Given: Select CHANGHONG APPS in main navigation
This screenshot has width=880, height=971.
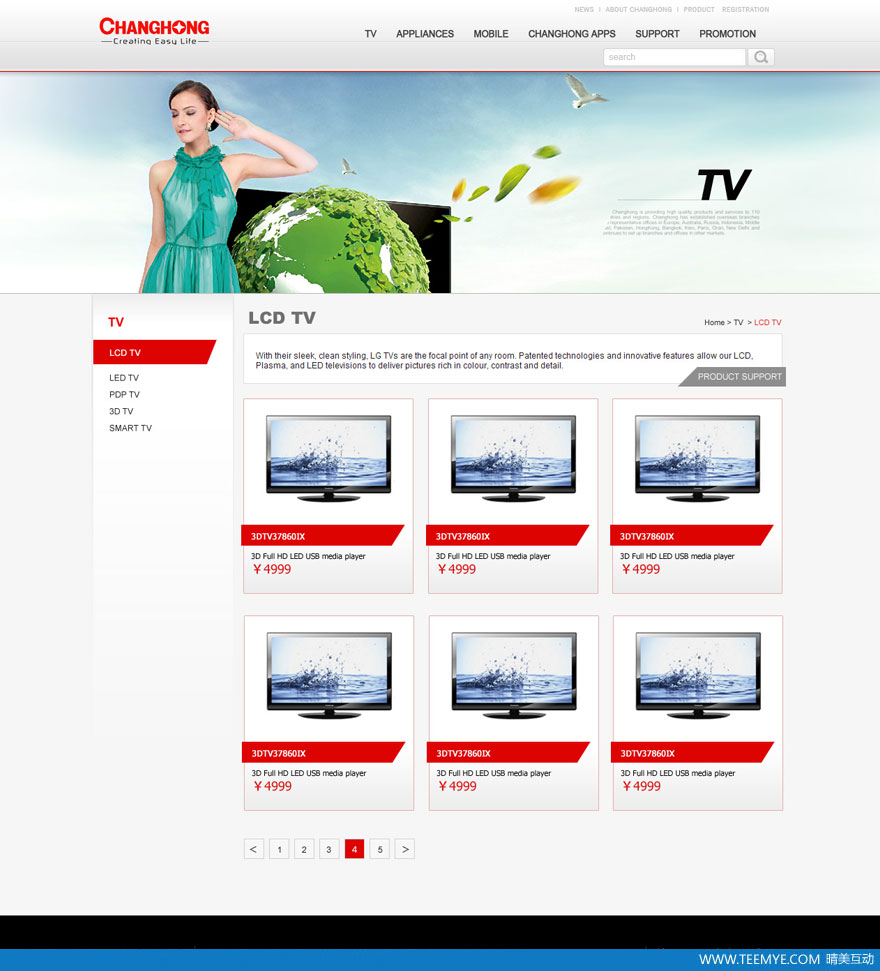Looking at the screenshot, I should click(x=572, y=33).
